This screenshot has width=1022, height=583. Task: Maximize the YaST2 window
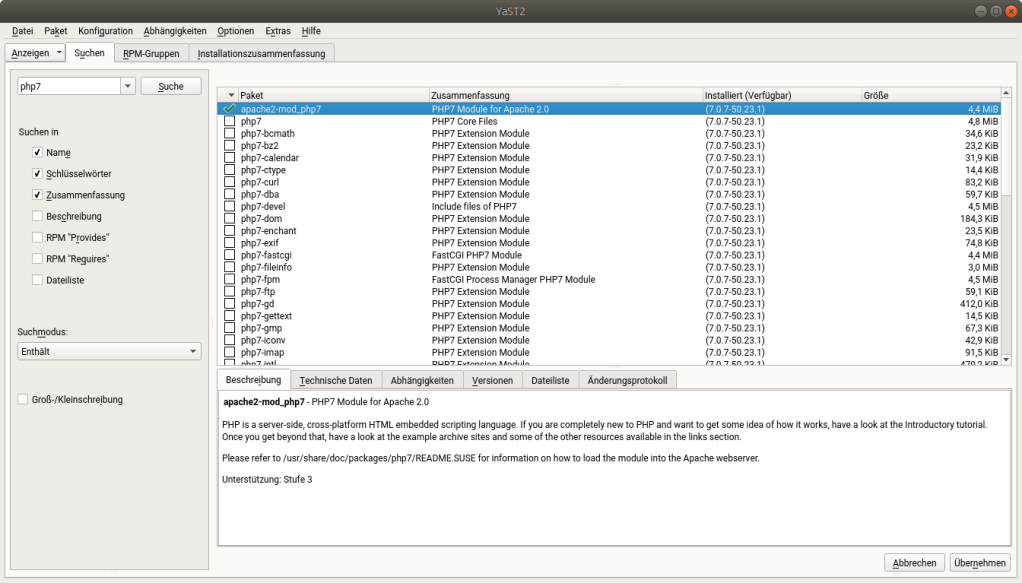(996, 11)
